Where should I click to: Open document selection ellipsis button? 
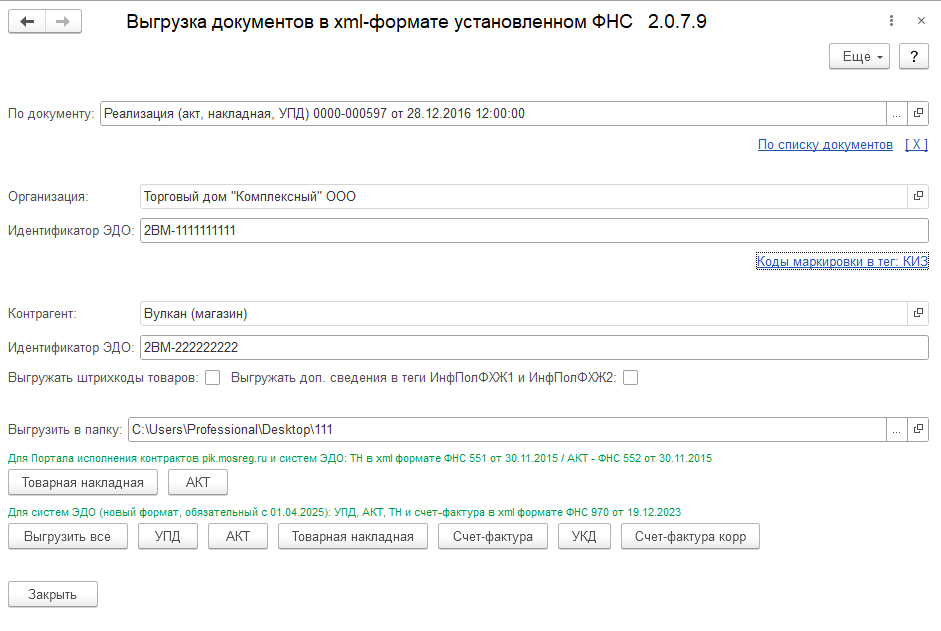897,113
